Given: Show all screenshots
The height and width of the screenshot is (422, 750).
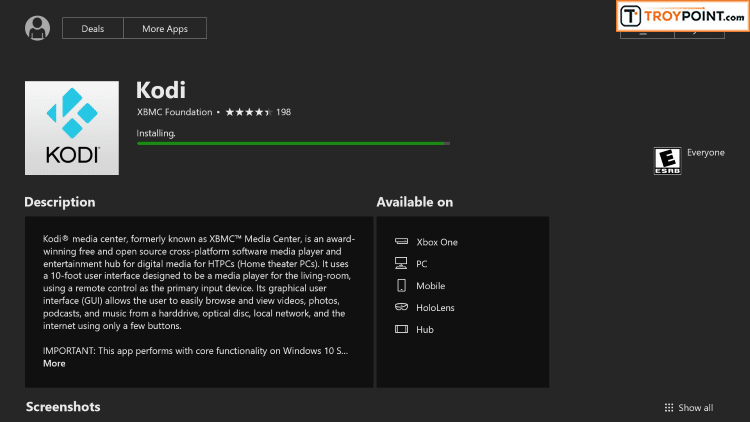Looking at the screenshot, I should [689, 408].
